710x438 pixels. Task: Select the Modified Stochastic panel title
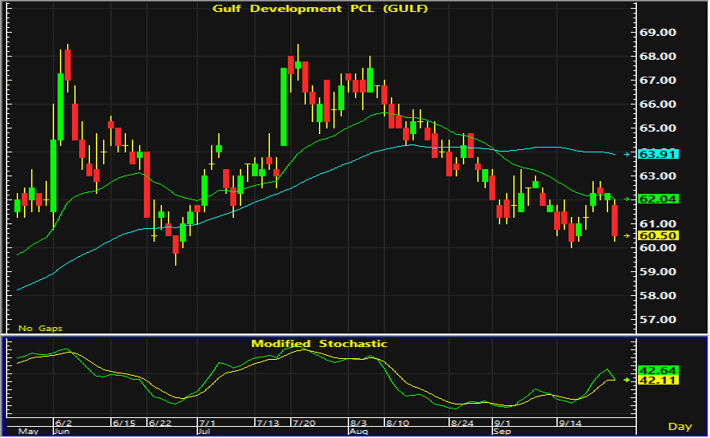coord(319,344)
